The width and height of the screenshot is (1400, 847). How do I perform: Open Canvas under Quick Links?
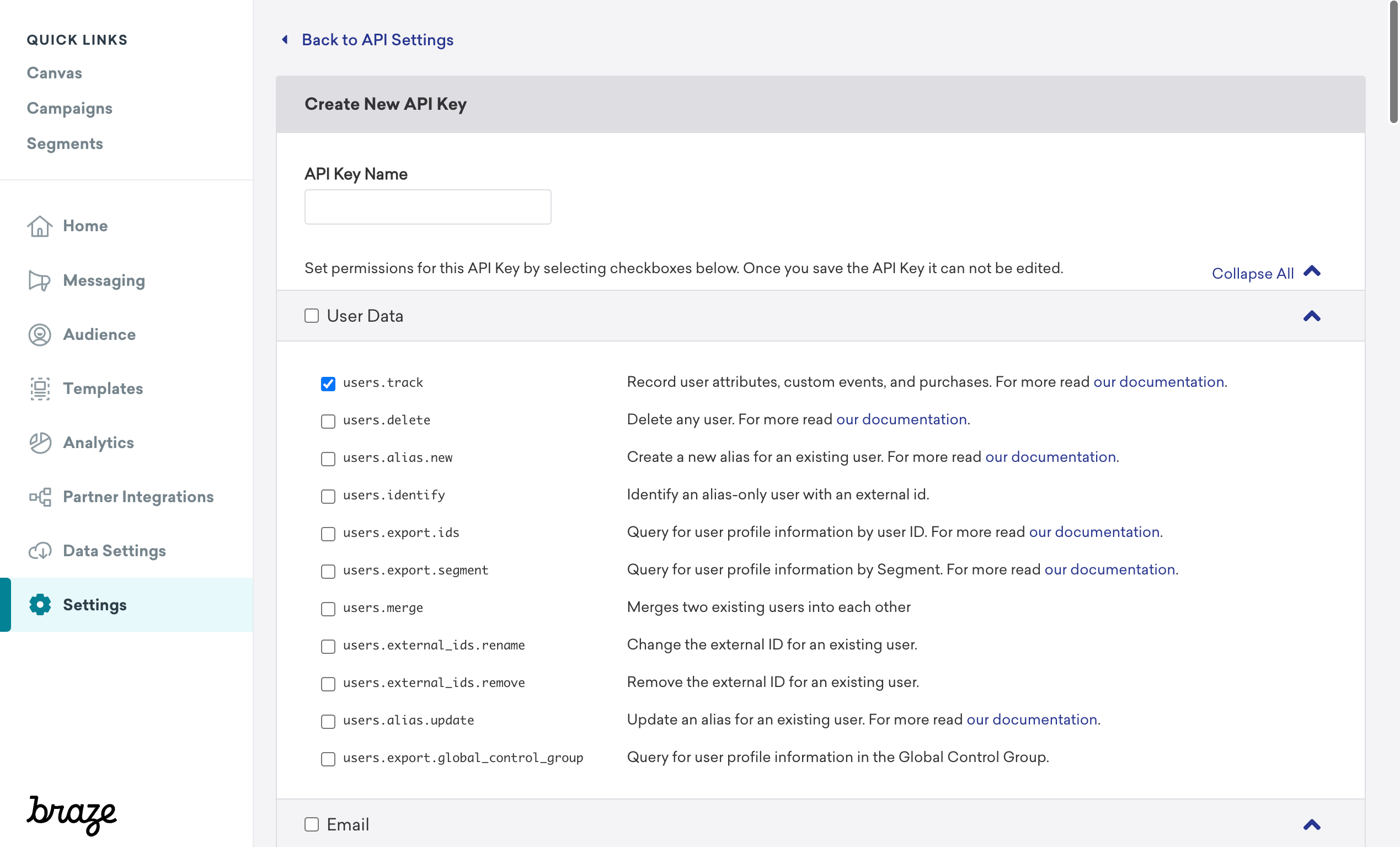click(x=54, y=73)
